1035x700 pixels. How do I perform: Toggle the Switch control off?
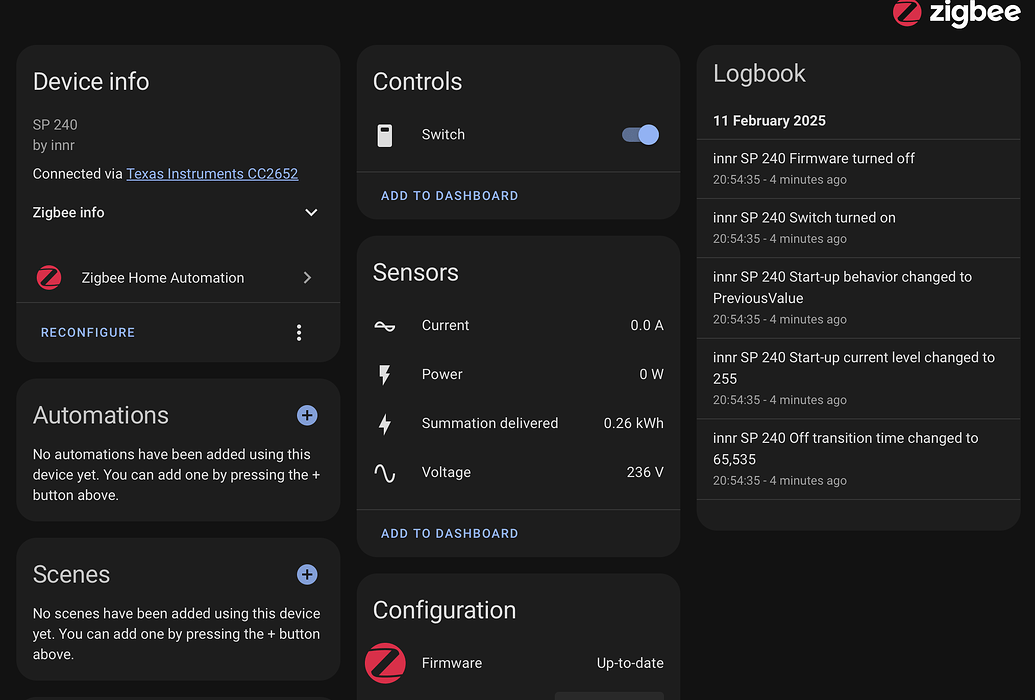[x=640, y=135]
